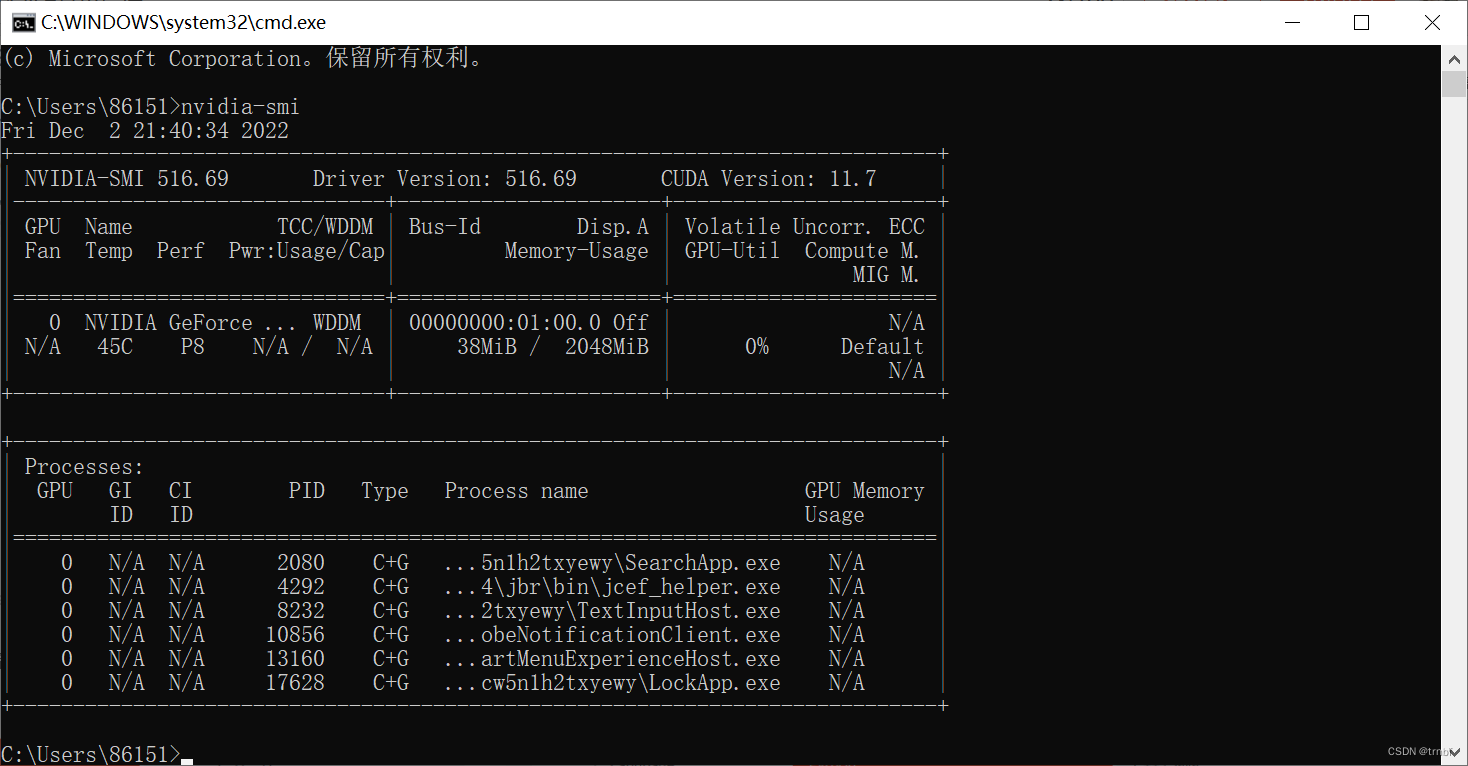Click the Processes: label

(84, 467)
